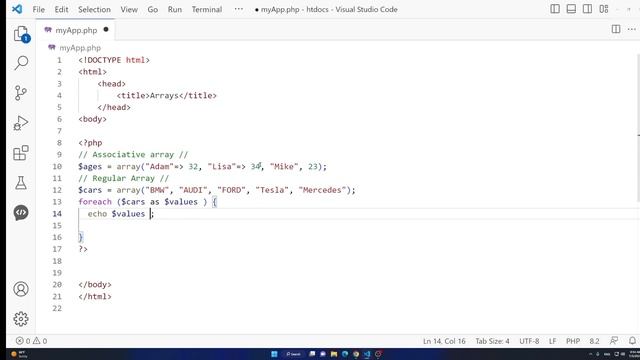The width and height of the screenshot is (640, 360).
Task: Toggle the primary side bar layout icon
Action: tap(555, 9)
